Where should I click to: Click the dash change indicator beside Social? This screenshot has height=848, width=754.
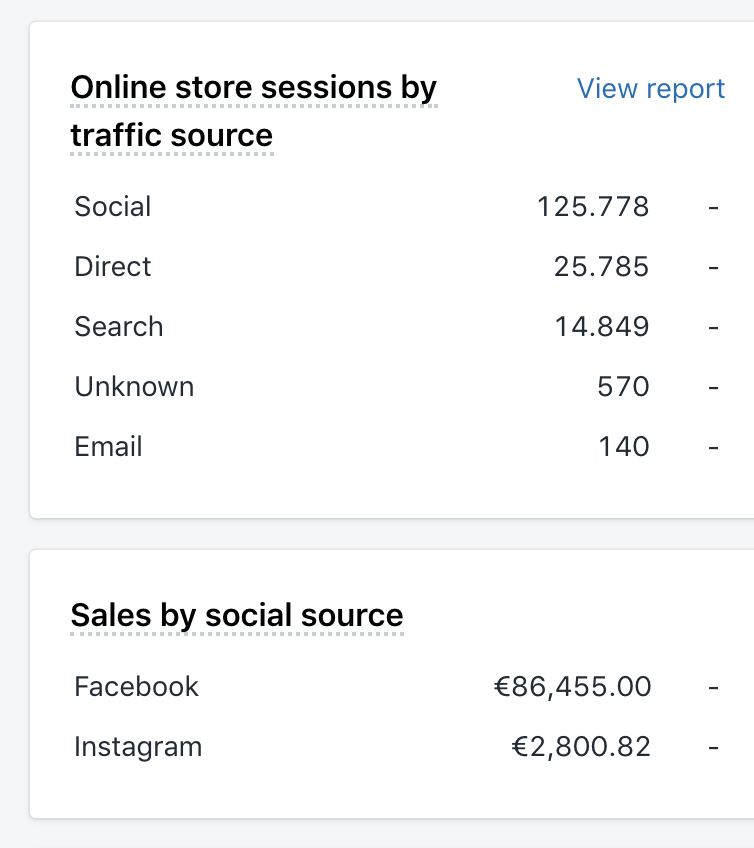point(713,207)
